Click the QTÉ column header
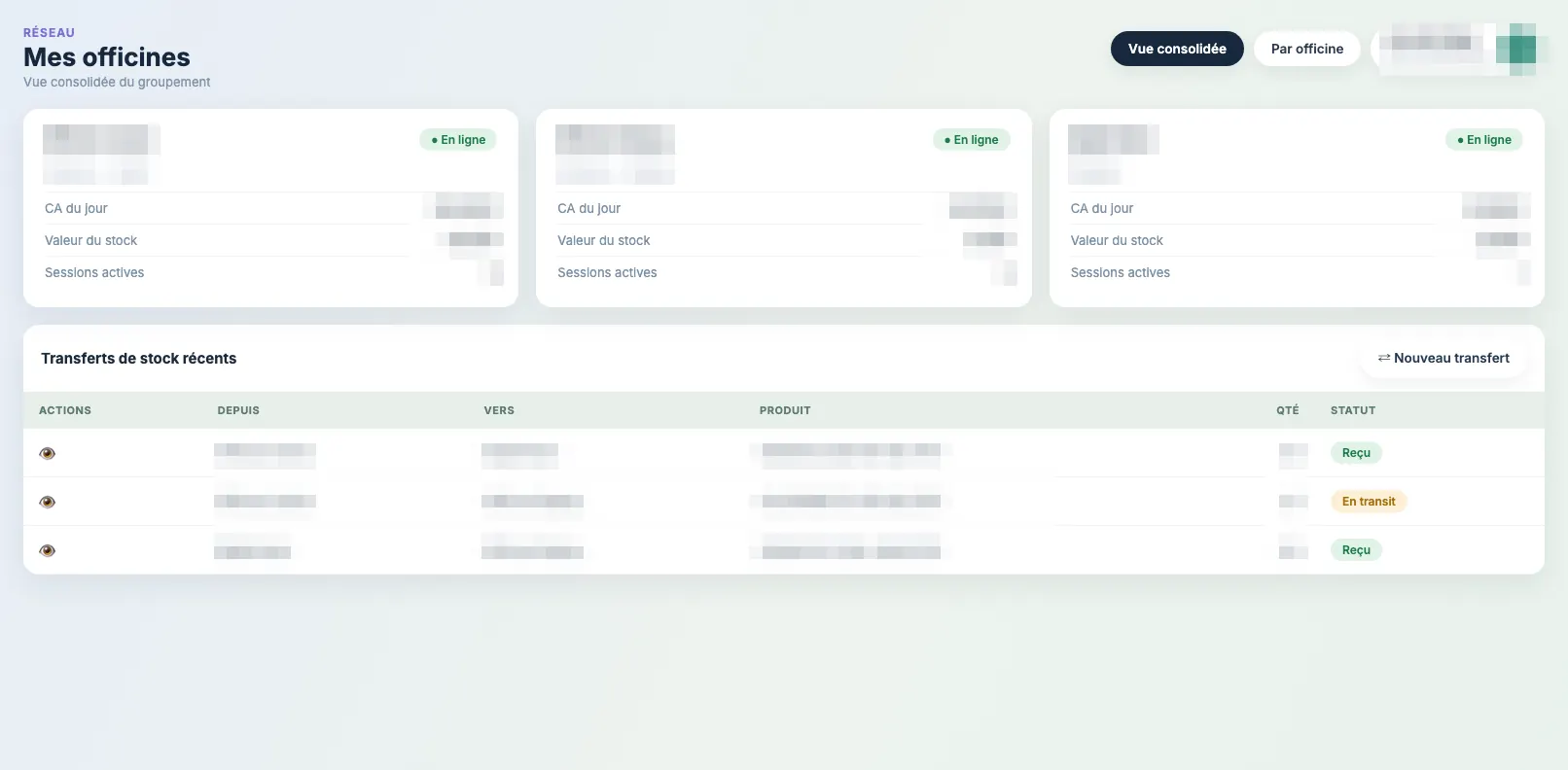The height and width of the screenshot is (770, 1568). (x=1288, y=410)
